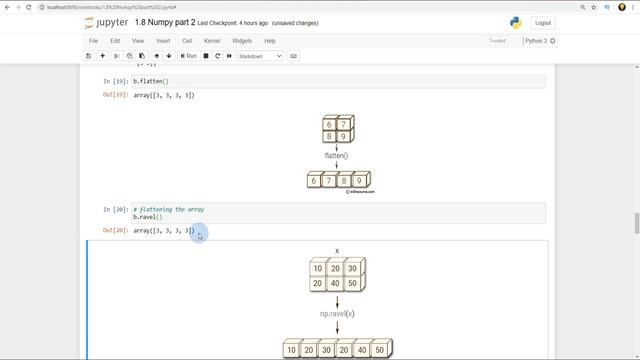Click the Trusted notebook button

(497, 41)
